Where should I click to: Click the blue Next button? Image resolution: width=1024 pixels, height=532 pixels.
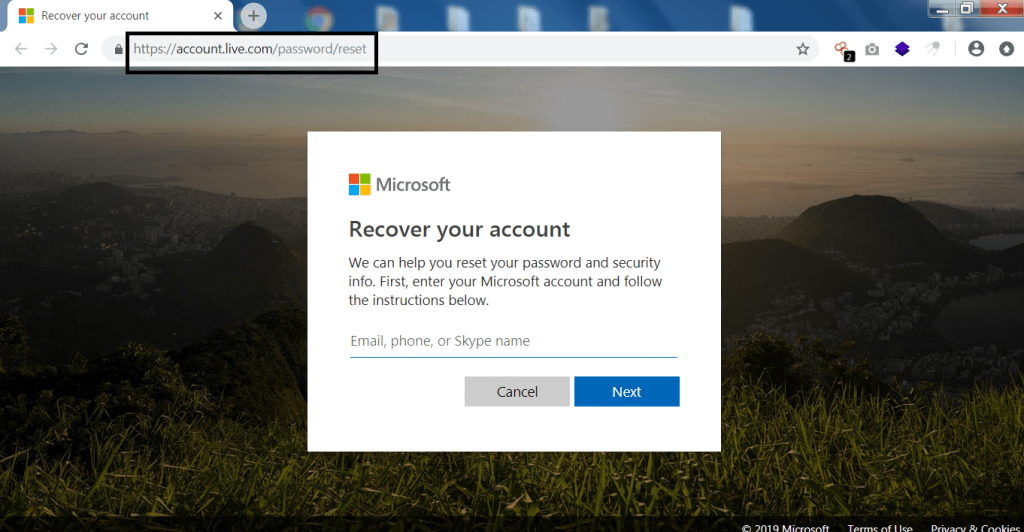point(626,392)
